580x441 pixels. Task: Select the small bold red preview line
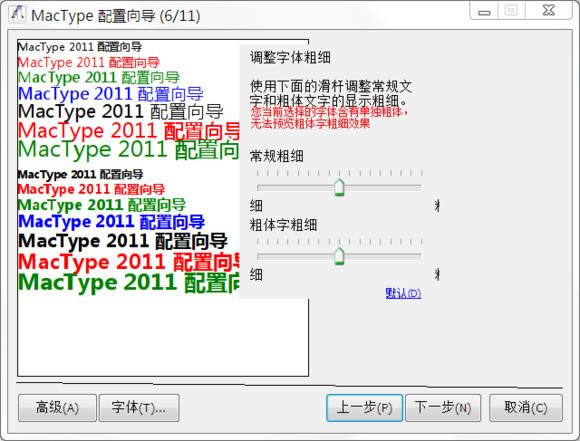[x=91, y=189]
